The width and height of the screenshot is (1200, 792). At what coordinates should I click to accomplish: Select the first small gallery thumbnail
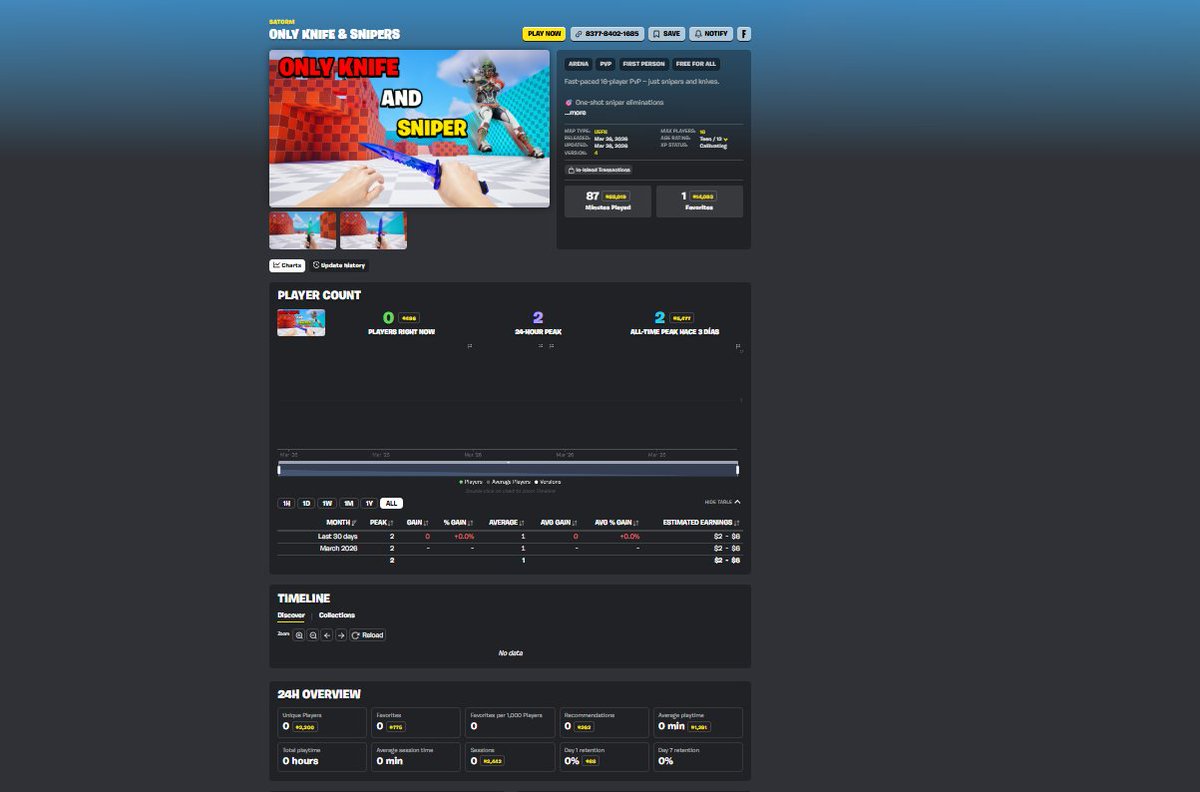(302, 230)
